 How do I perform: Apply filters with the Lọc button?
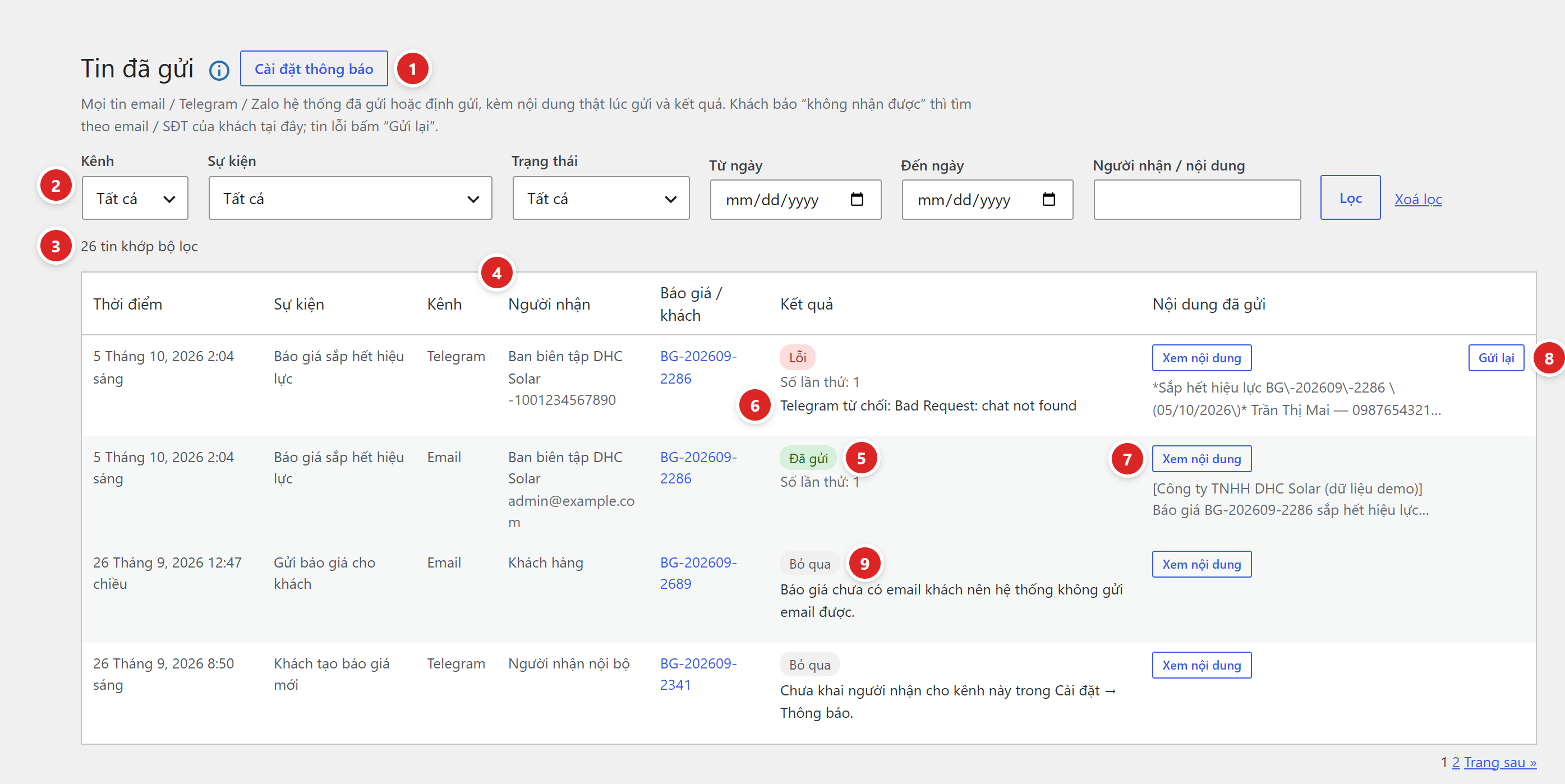coord(1350,198)
